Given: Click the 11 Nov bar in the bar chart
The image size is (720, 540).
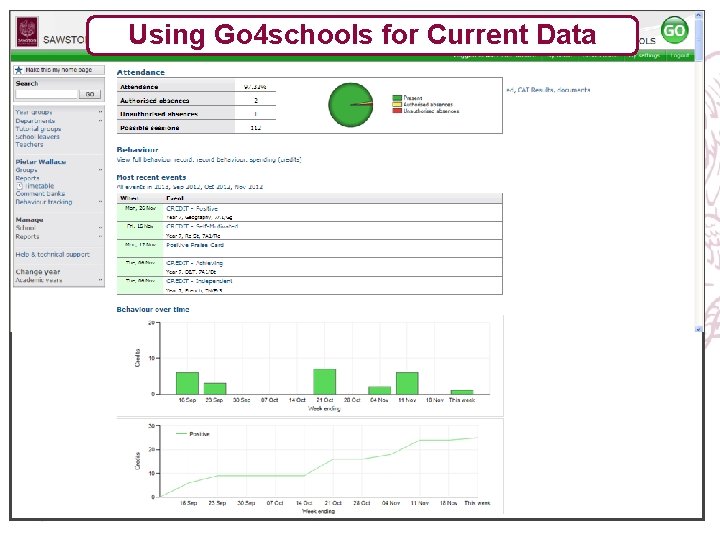Looking at the screenshot, I should click(x=407, y=383).
